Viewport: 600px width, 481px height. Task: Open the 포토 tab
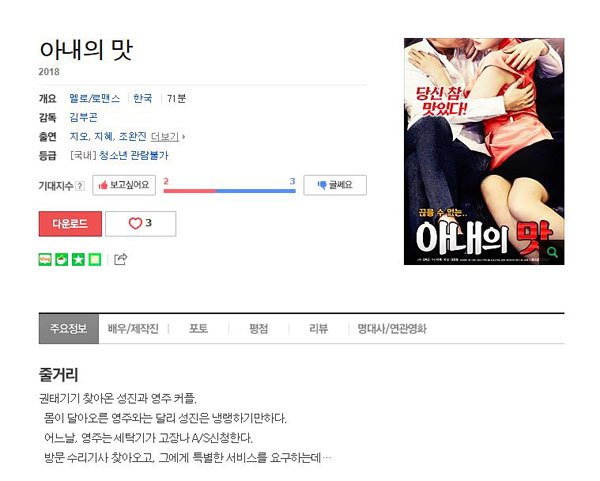click(x=198, y=329)
